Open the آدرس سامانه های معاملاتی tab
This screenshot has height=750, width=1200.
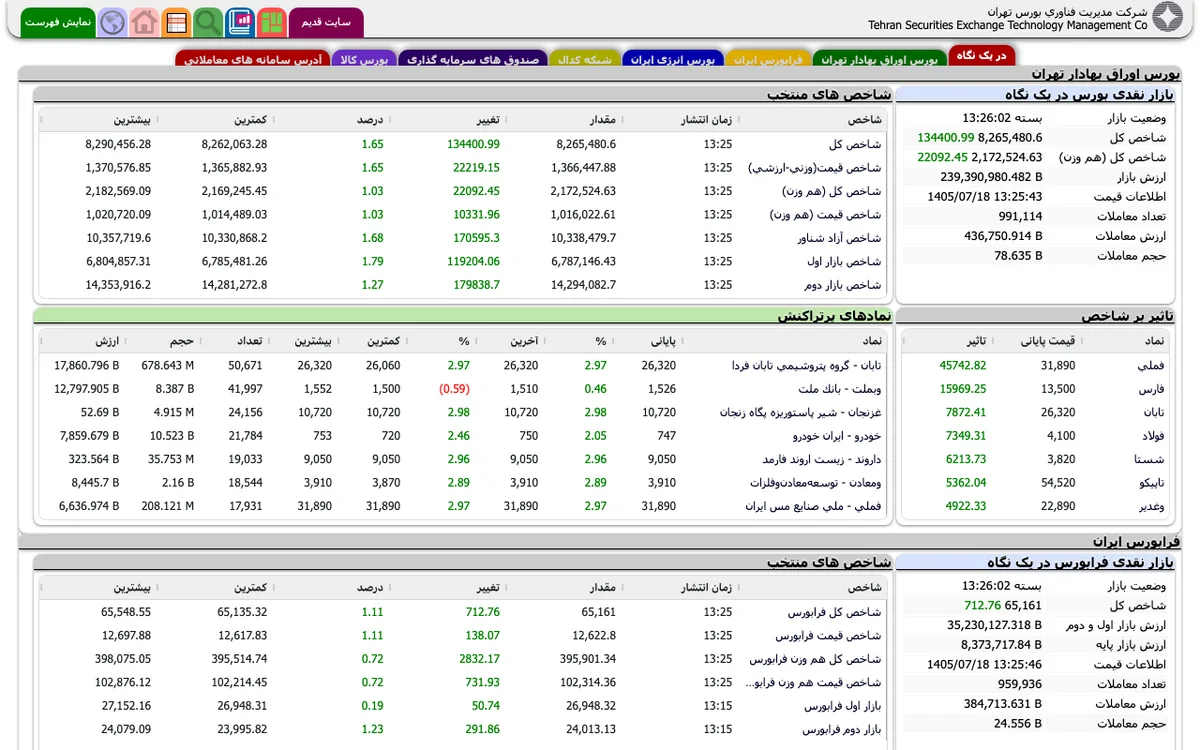point(252,59)
